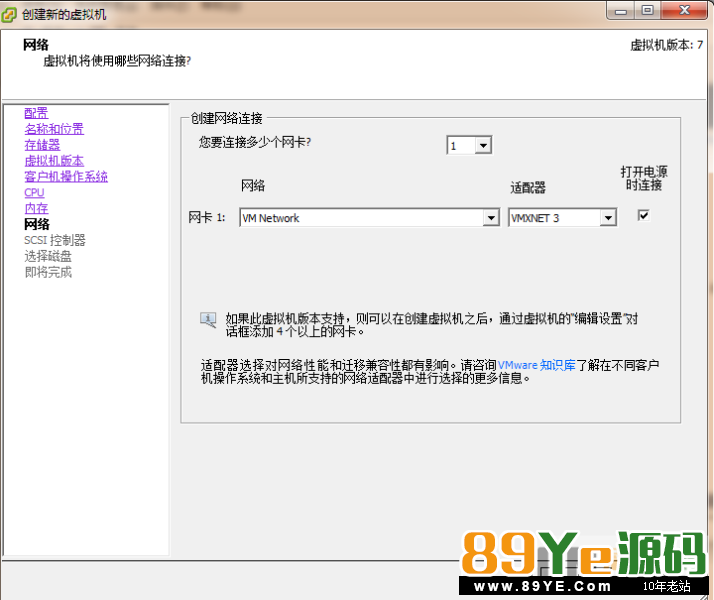
Task: Click the 选择磁盘 step in the sidebar
Action: [48, 256]
